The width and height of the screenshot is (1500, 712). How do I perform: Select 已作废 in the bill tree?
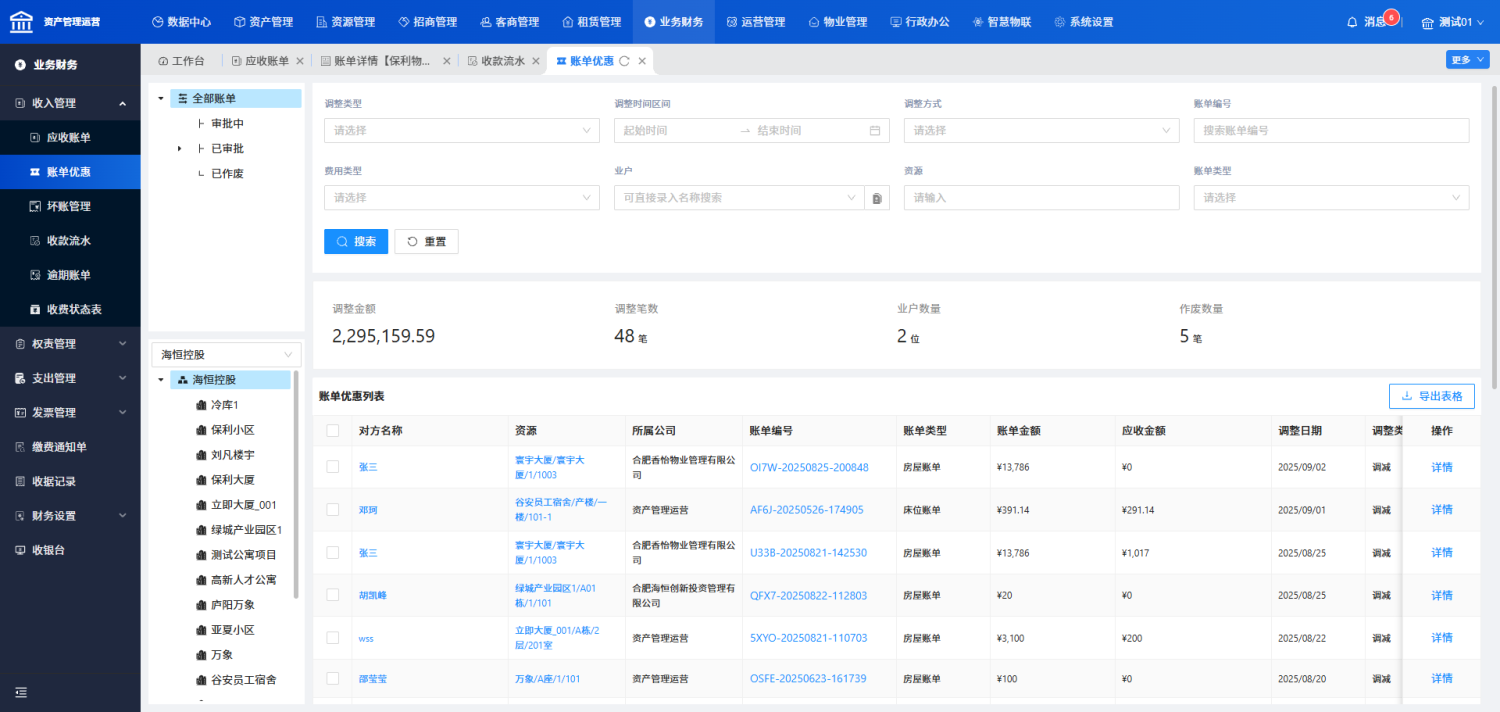[227, 173]
